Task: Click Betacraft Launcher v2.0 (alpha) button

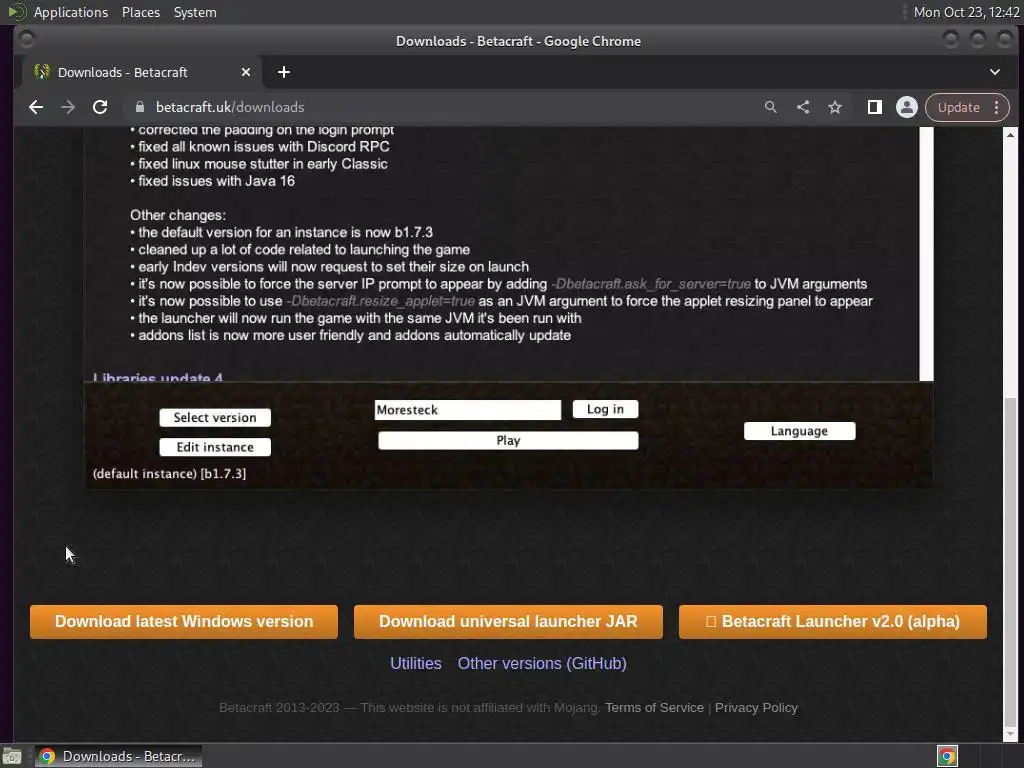Action: click(833, 621)
